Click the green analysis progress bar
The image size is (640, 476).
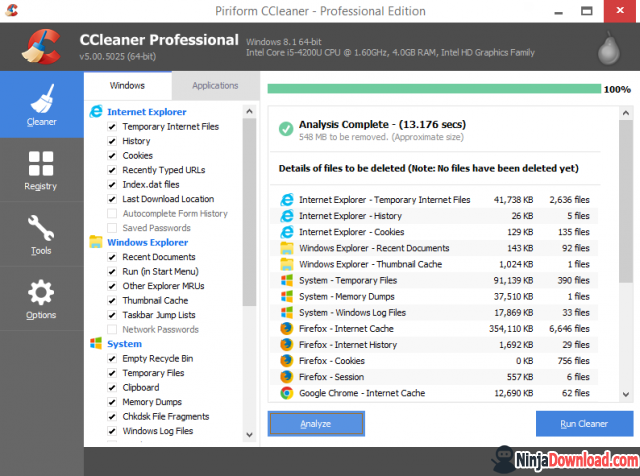pos(434,89)
